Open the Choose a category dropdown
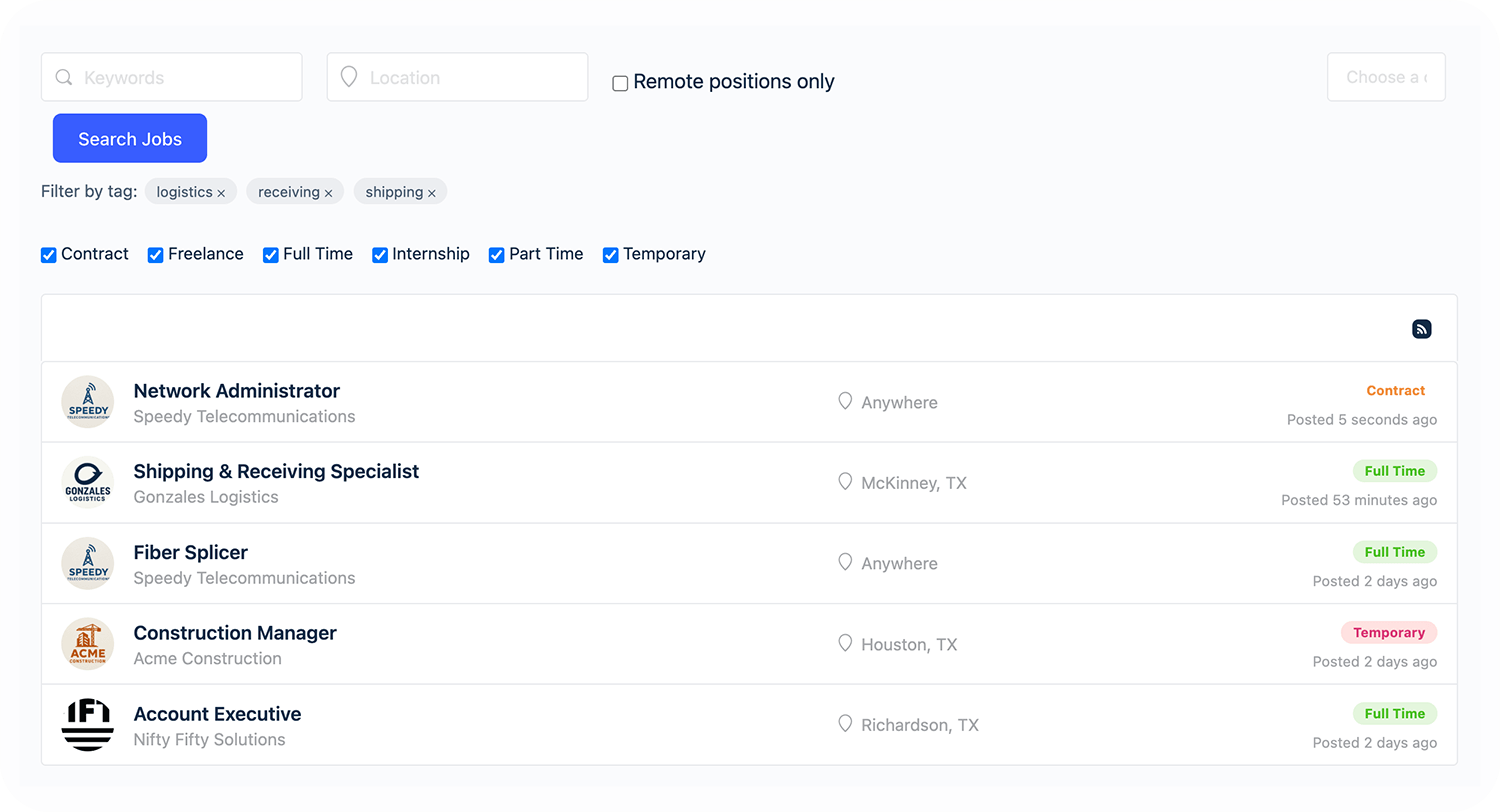The image size is (1500, 812). 1385,77
